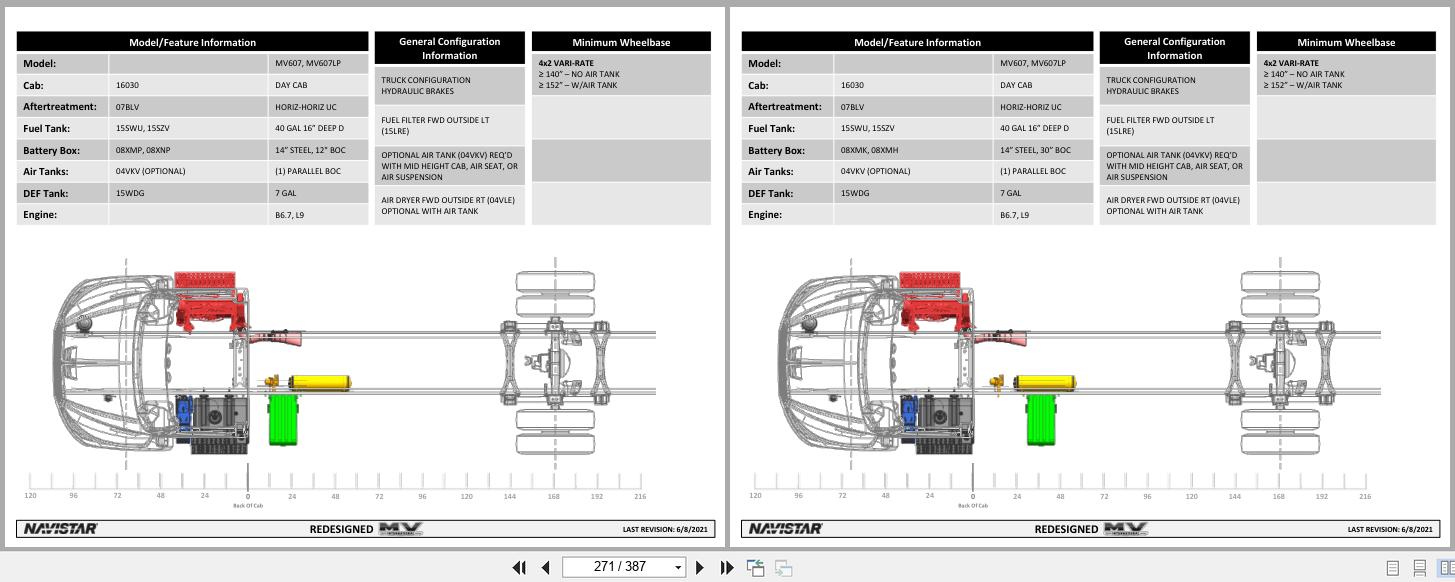Go to next page arrow
Image resolution: width=1455 pixels, height=582 pixels.
tap(700, 567)
